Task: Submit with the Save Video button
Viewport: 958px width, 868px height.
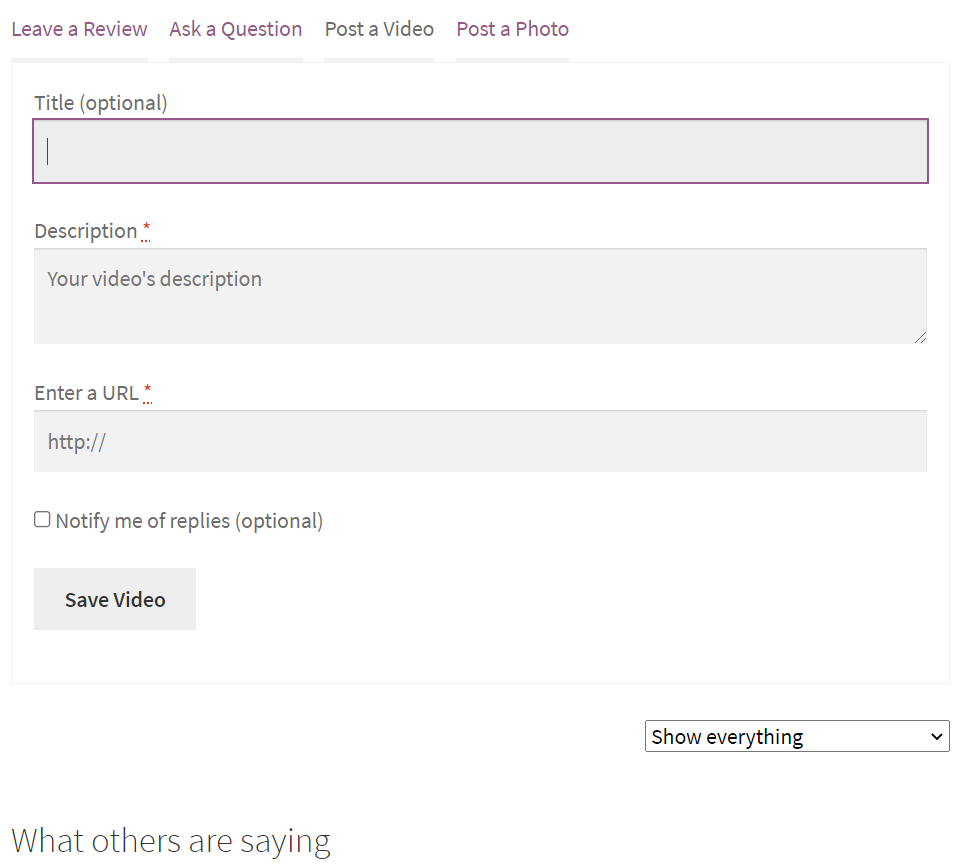Action: point(115,599)
